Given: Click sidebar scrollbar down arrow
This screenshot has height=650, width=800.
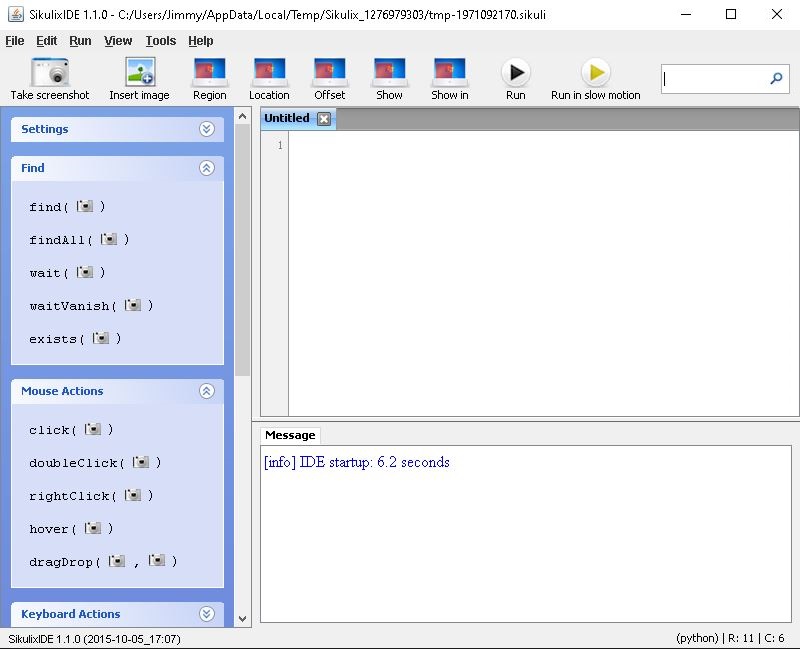Looking at the screenshot, I should (242, 619).
